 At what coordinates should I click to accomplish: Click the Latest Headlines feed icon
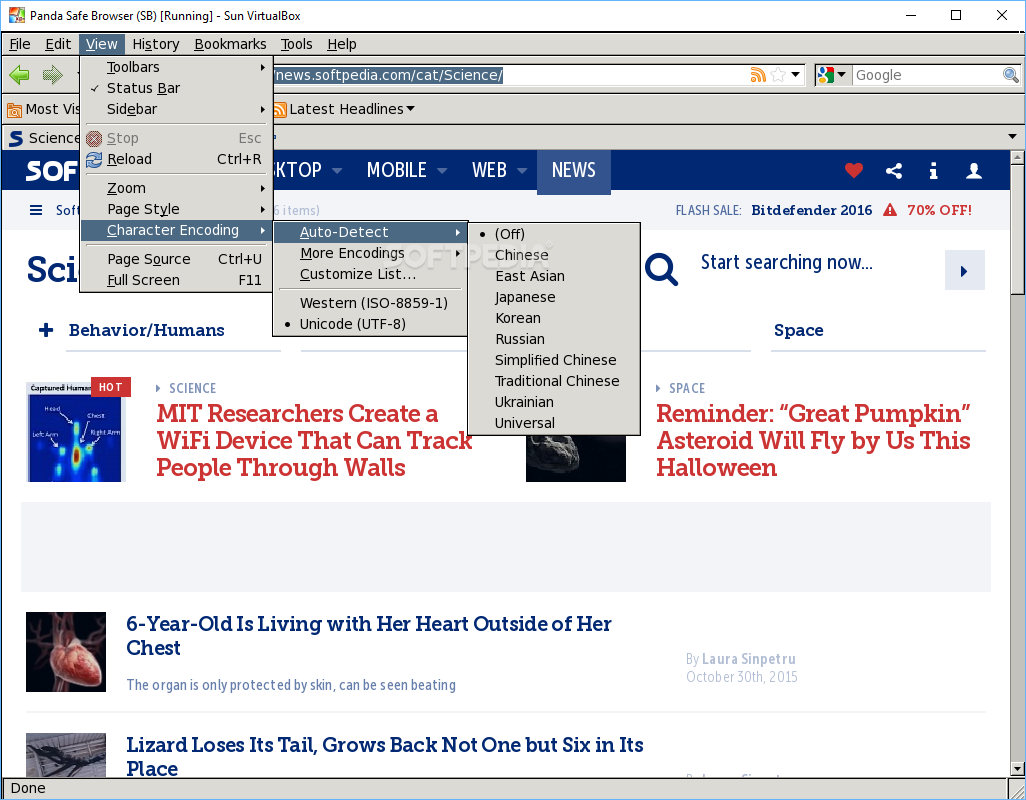click(x=280, y=109)
